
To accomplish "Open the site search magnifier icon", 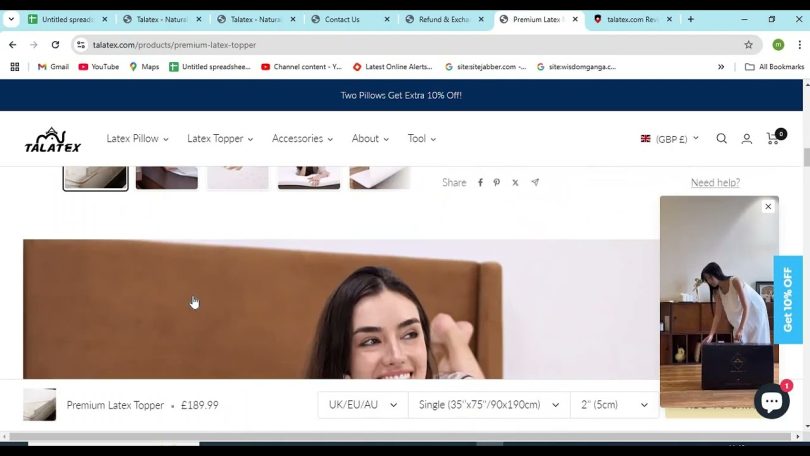I will (x=721, y=139).
